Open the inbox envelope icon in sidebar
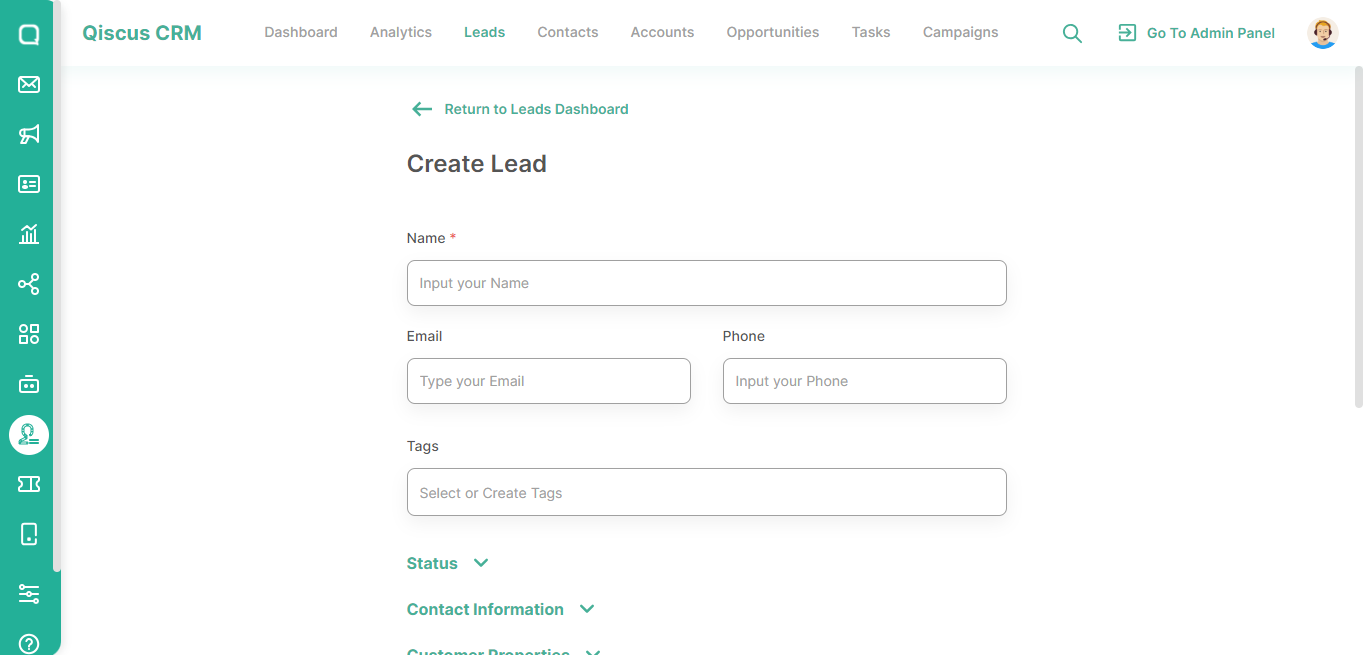 tap(29, 84)
